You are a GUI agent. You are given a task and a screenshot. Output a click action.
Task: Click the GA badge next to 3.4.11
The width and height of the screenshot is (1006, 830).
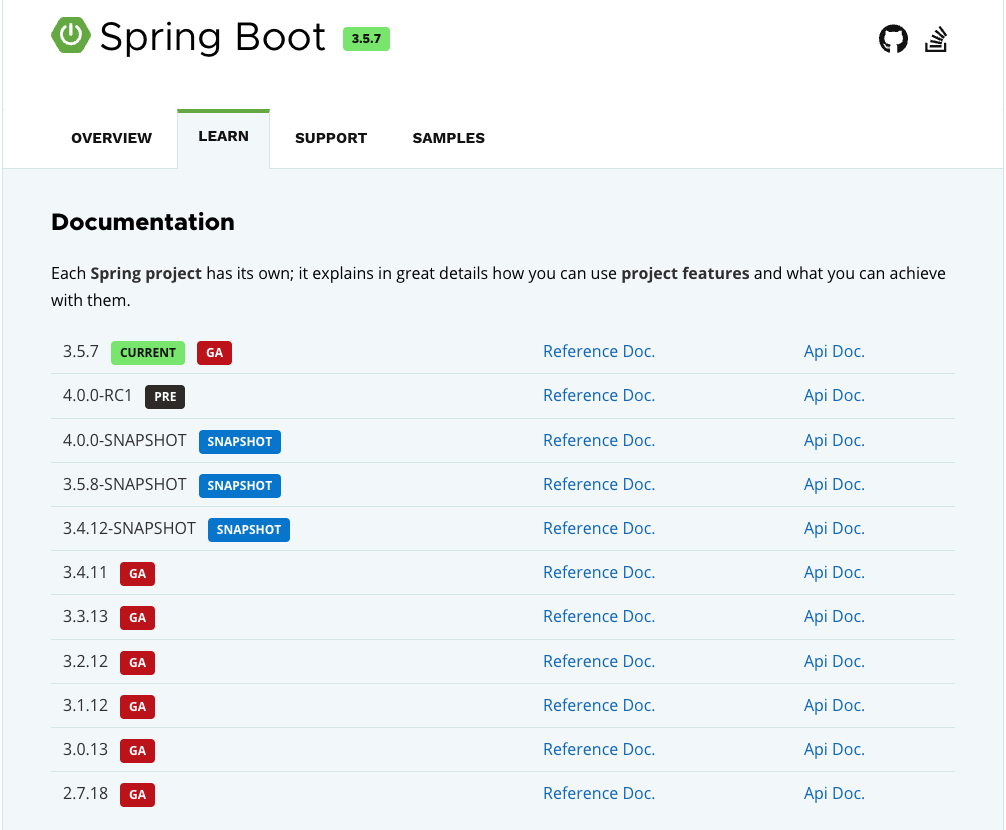[x=137, y=573]
